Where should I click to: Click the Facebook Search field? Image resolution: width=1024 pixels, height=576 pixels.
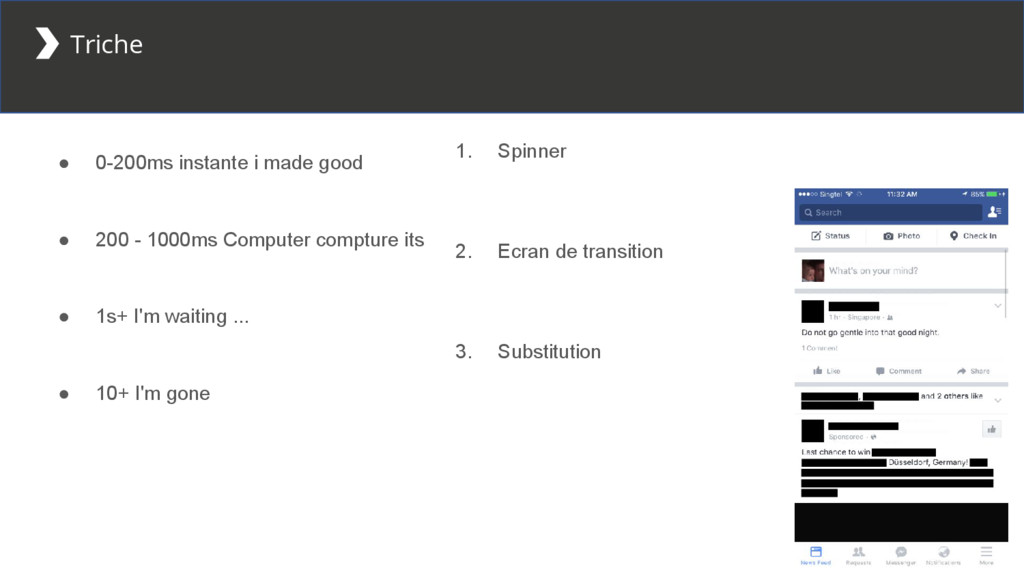tap(891, 212)
